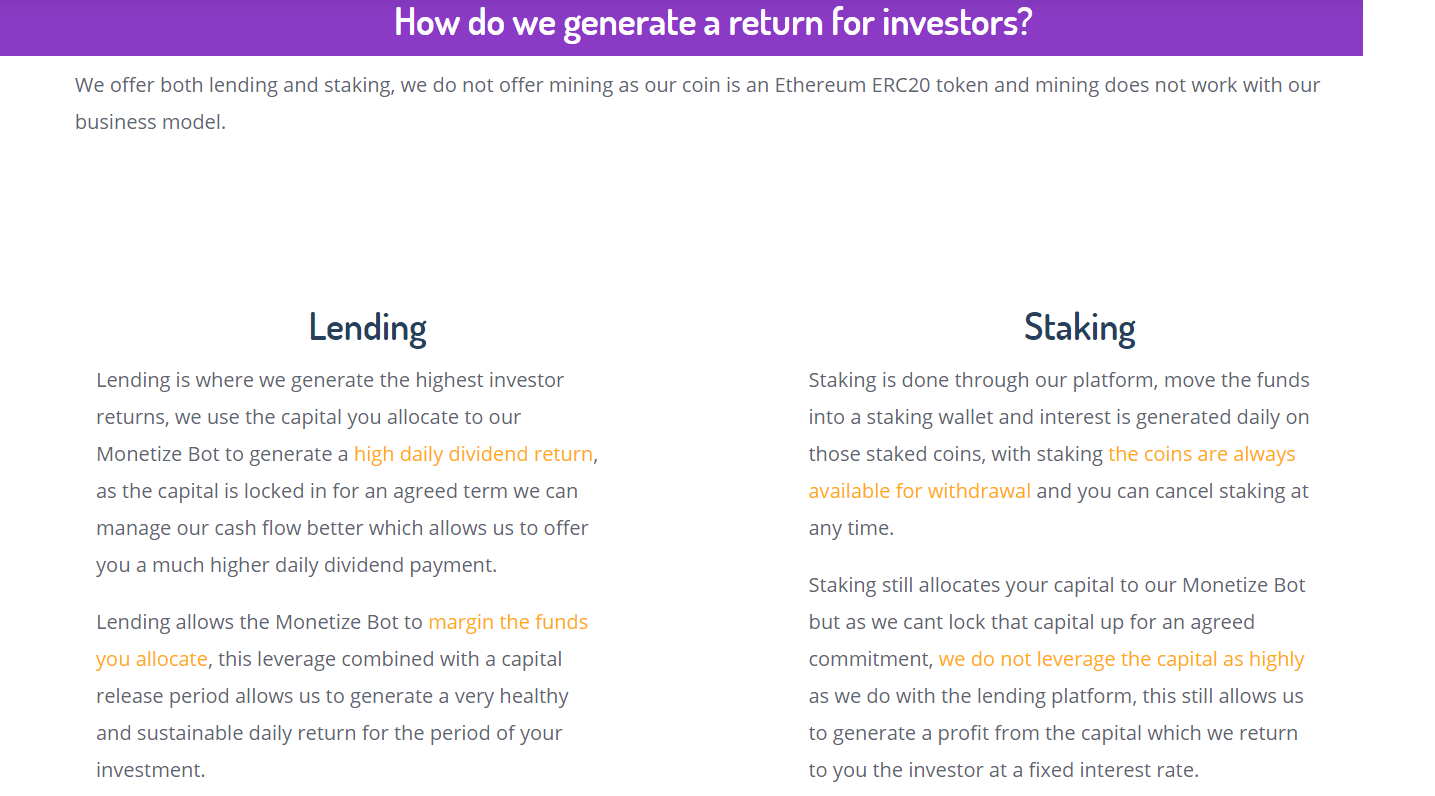Click the word 'investment.' ending Lending section
This screenshot has height=796, width=1435.
click(x=151, y=770)
